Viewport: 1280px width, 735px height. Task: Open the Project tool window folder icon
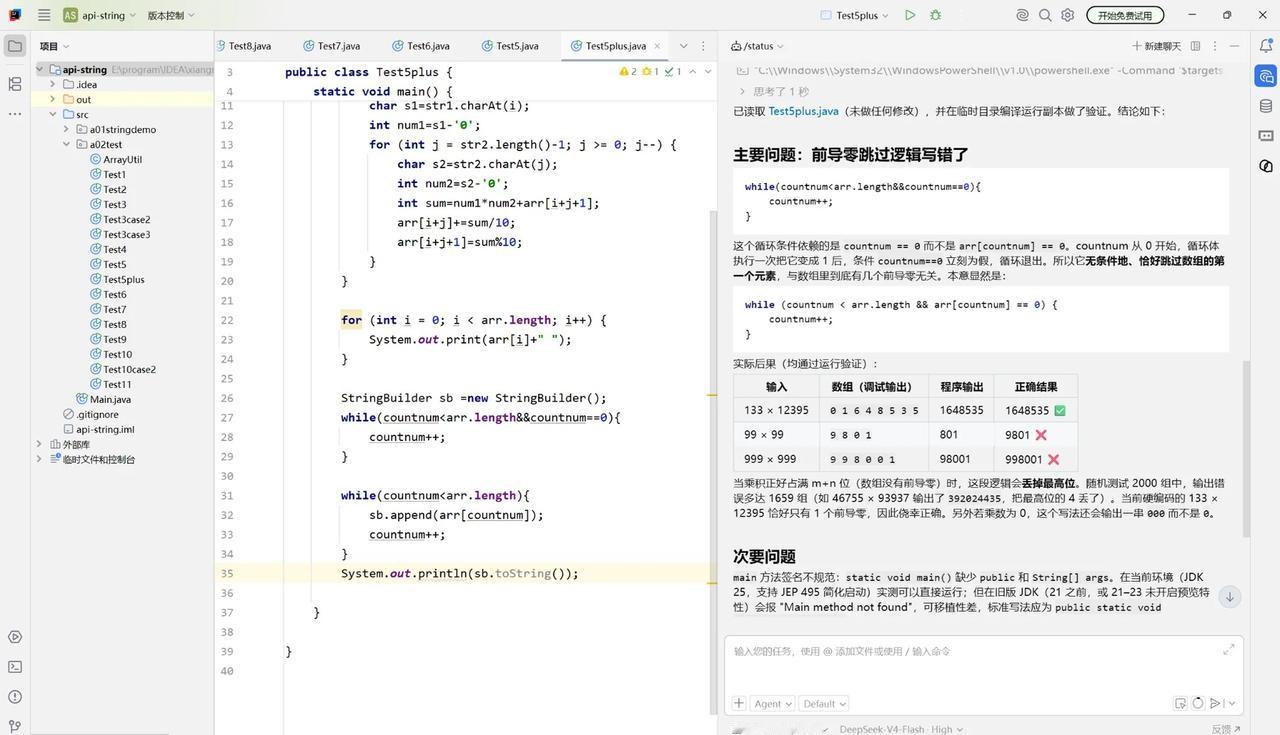(15, 46)
